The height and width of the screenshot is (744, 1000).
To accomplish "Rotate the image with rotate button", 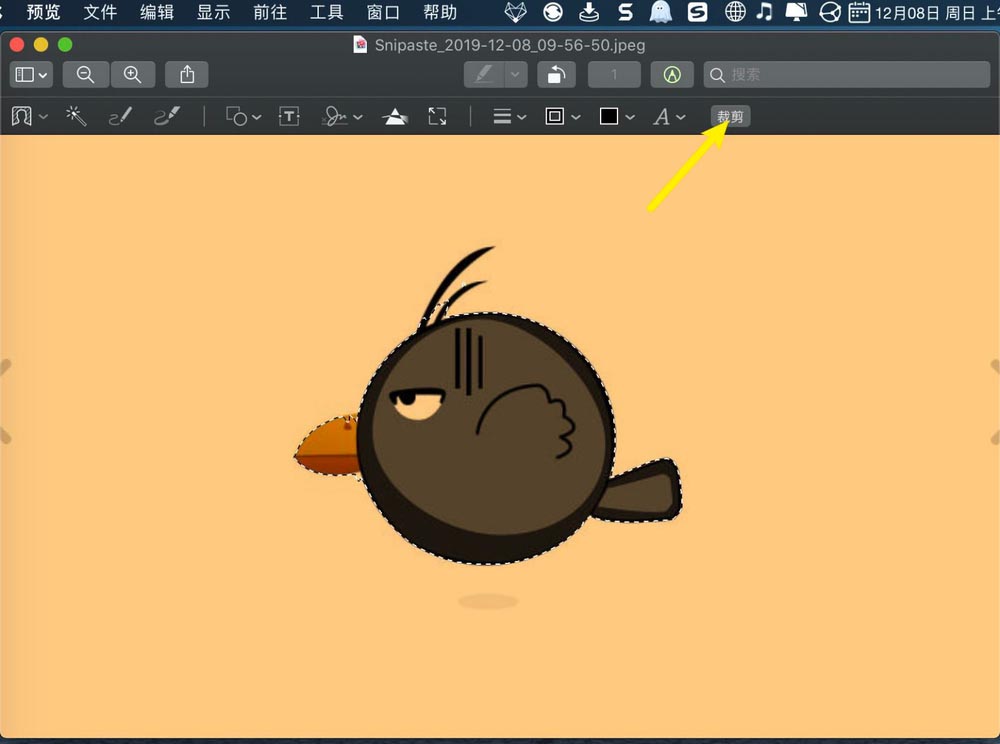I will coord(556,75).
